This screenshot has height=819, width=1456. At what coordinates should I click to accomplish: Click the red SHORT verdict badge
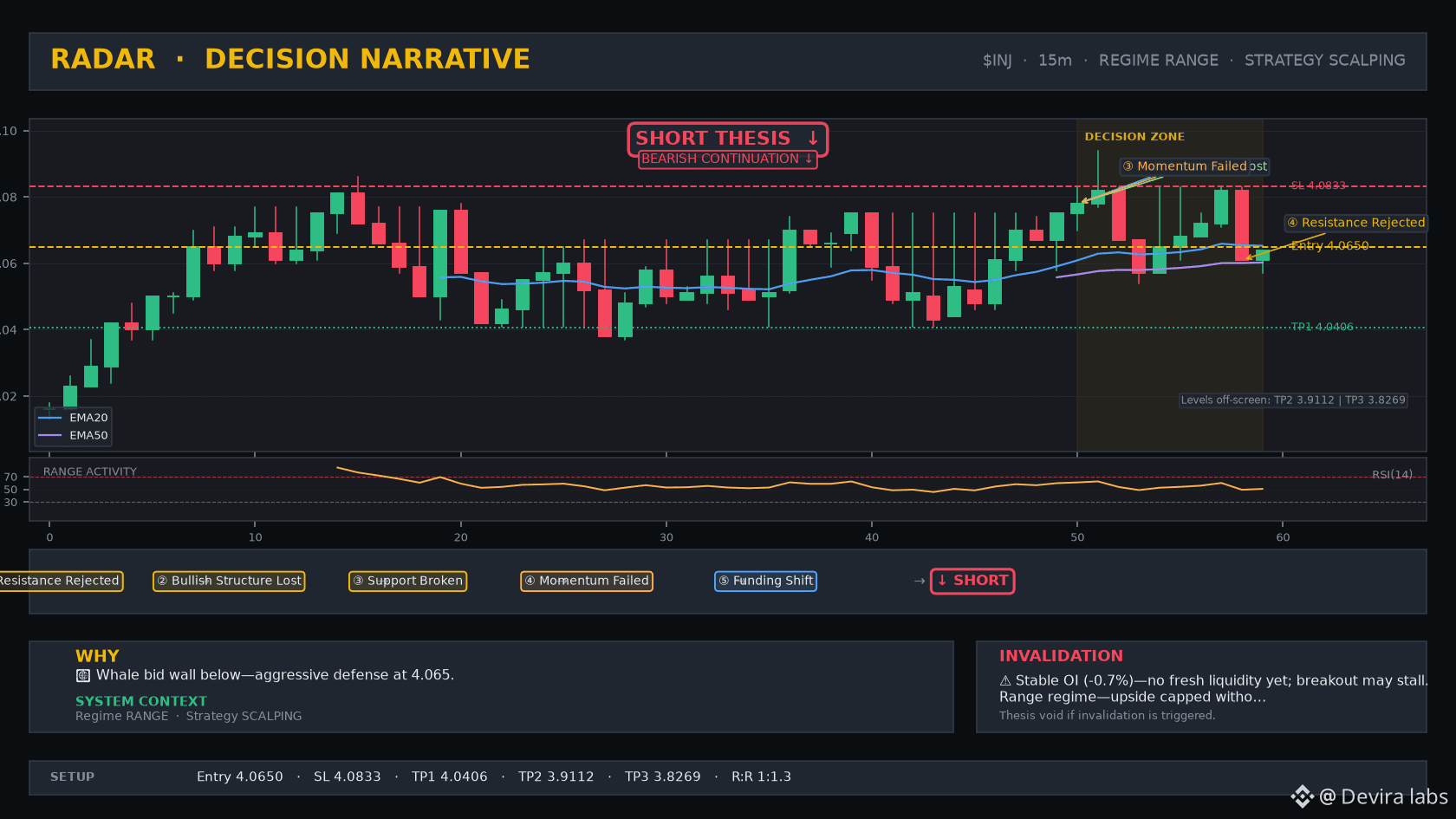point(972,581)
